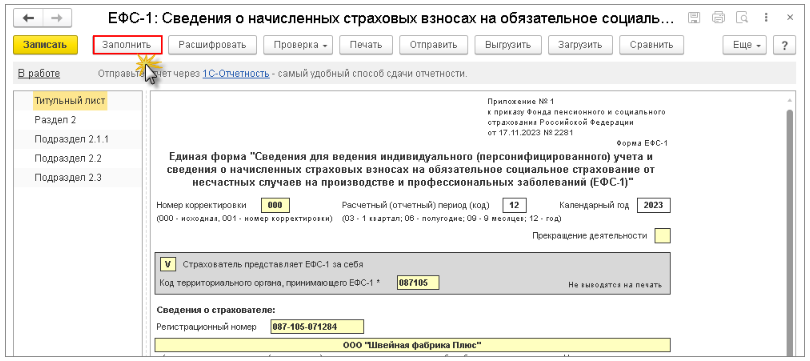Click the reporting period code field 12
The height and width of the screenshot is (361, 810).
click(514, 205)
